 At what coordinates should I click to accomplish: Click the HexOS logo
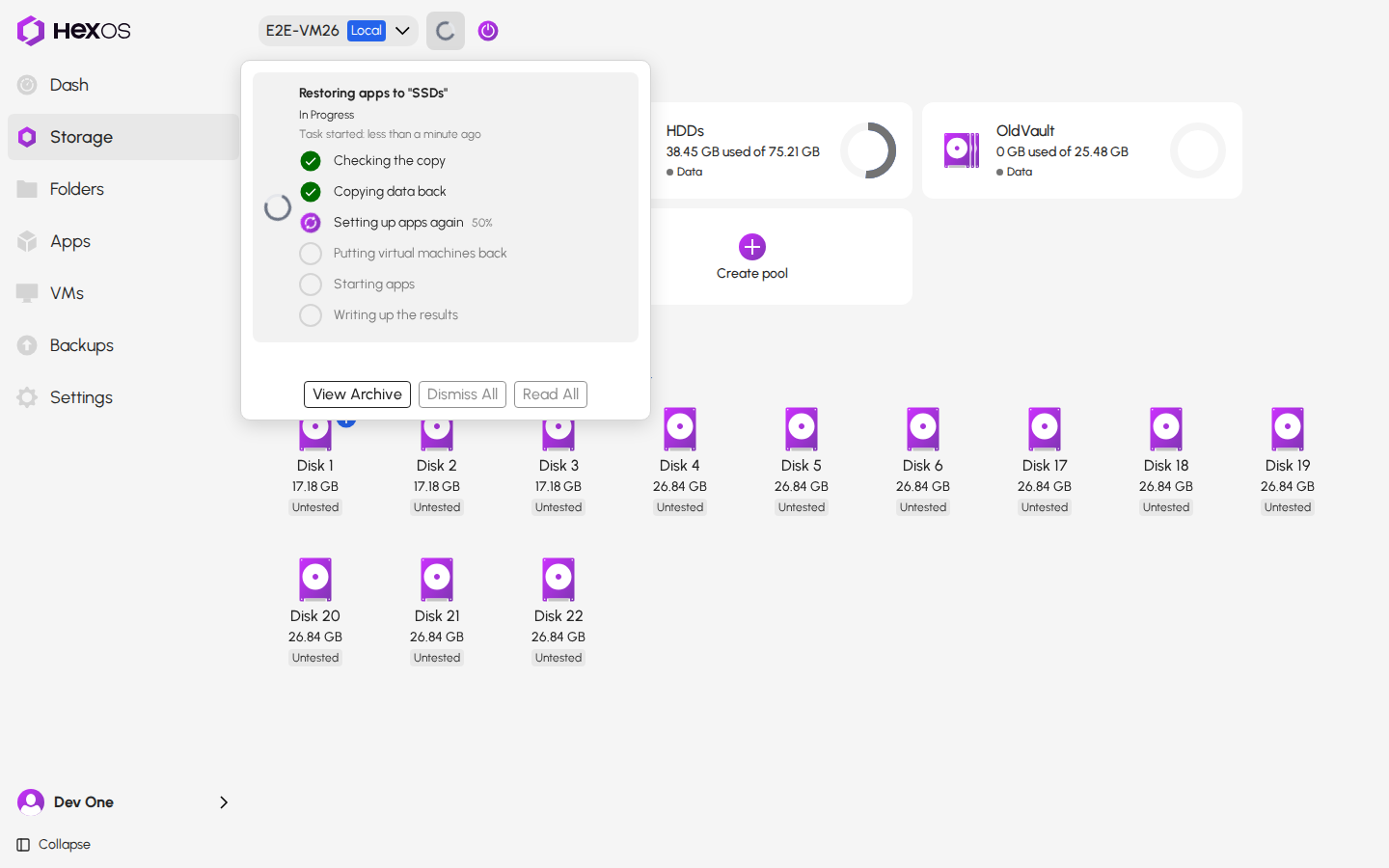click(x=73, y=31)
